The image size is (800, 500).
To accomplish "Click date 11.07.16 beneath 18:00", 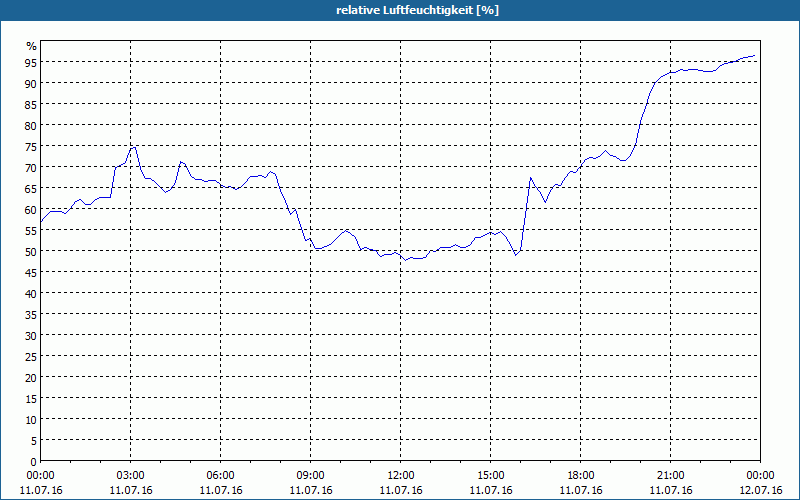I will pos(581,490).
